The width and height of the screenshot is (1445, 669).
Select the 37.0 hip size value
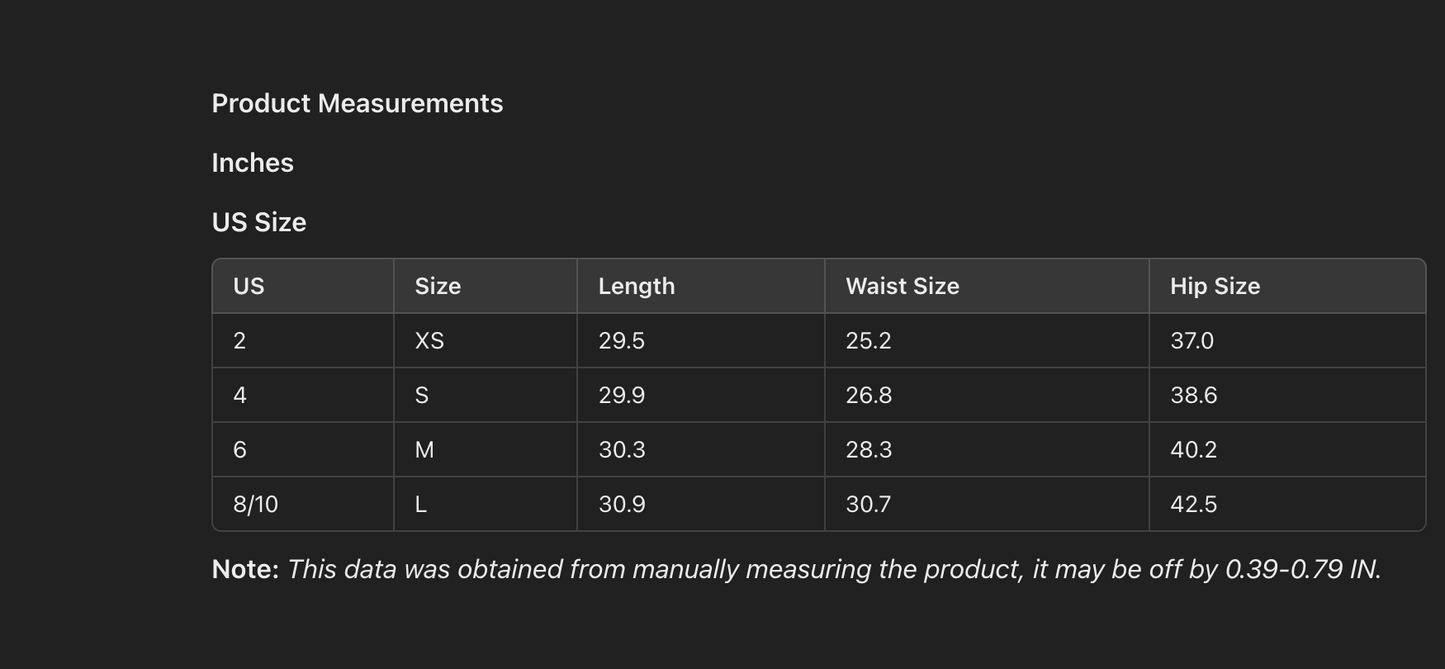[x=1191, y=341]
